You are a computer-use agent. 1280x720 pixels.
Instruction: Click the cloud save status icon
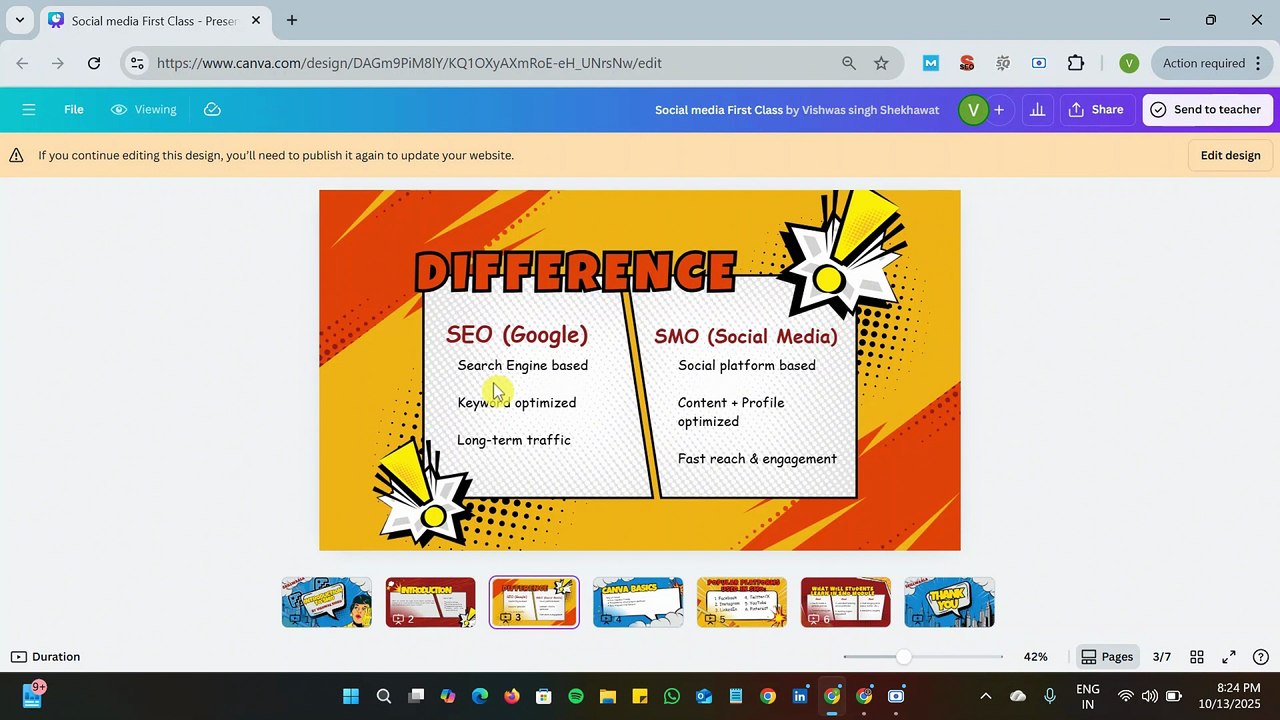pyautogui.click(x=212, y=110)
